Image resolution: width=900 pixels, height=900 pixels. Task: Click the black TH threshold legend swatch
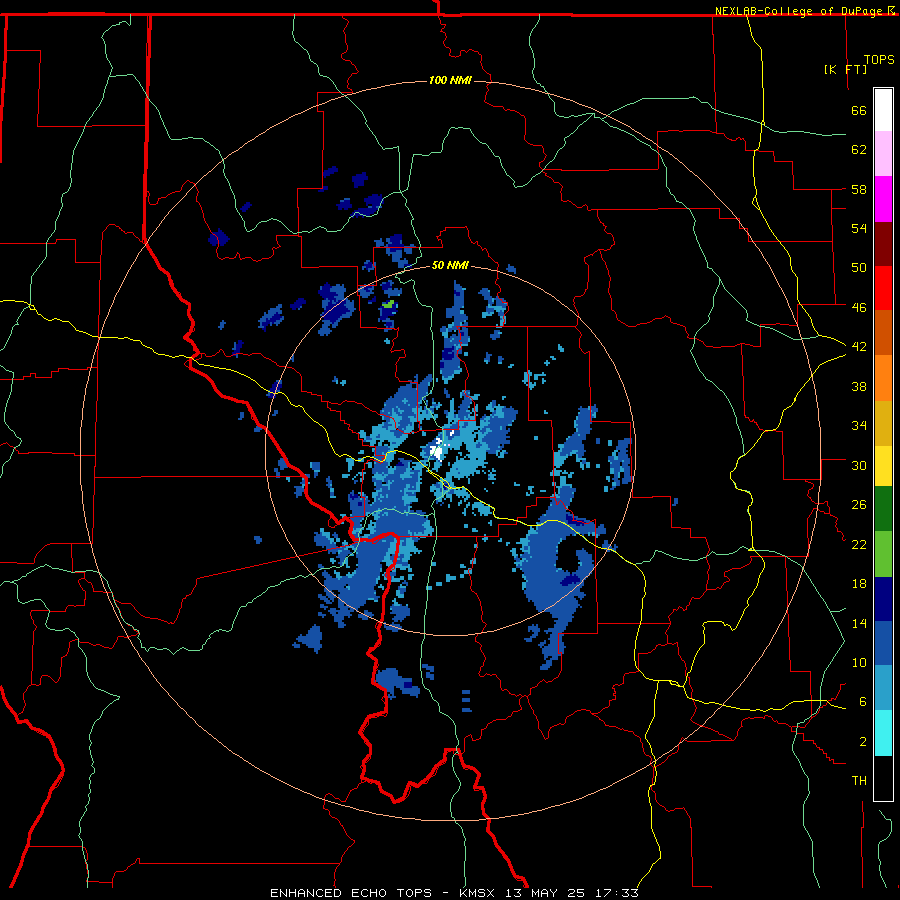pyautogui.click(x=883, y=778)
